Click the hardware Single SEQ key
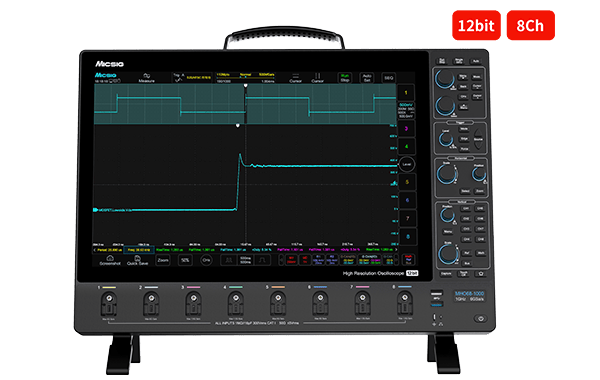Image resolution: width=600 pixels, height=380 pixels. (459, 61)
